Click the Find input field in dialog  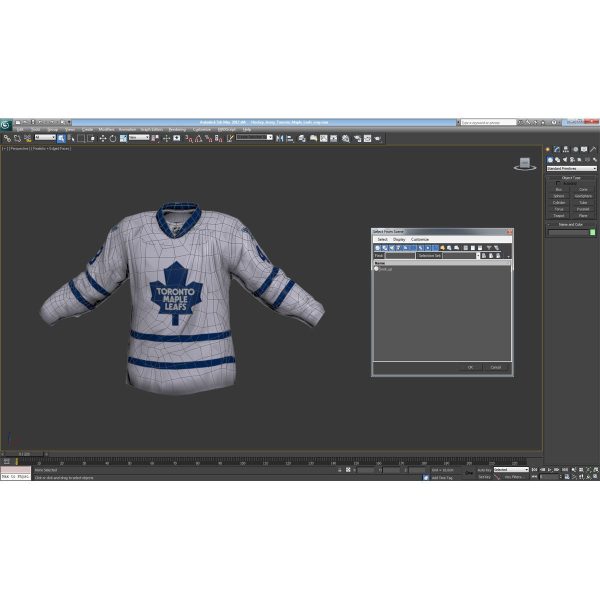point(400,256)
